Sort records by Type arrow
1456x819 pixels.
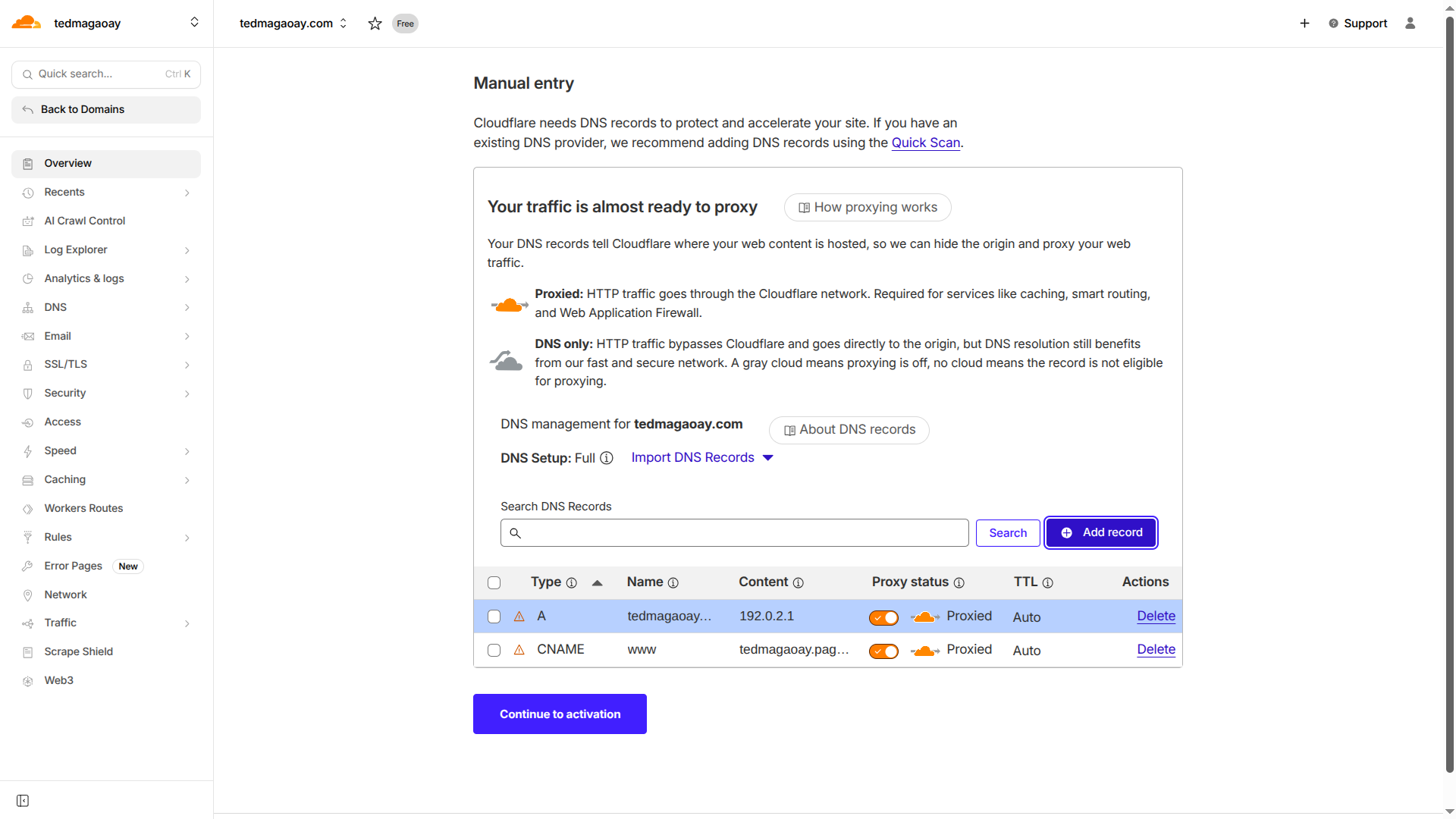598,582
